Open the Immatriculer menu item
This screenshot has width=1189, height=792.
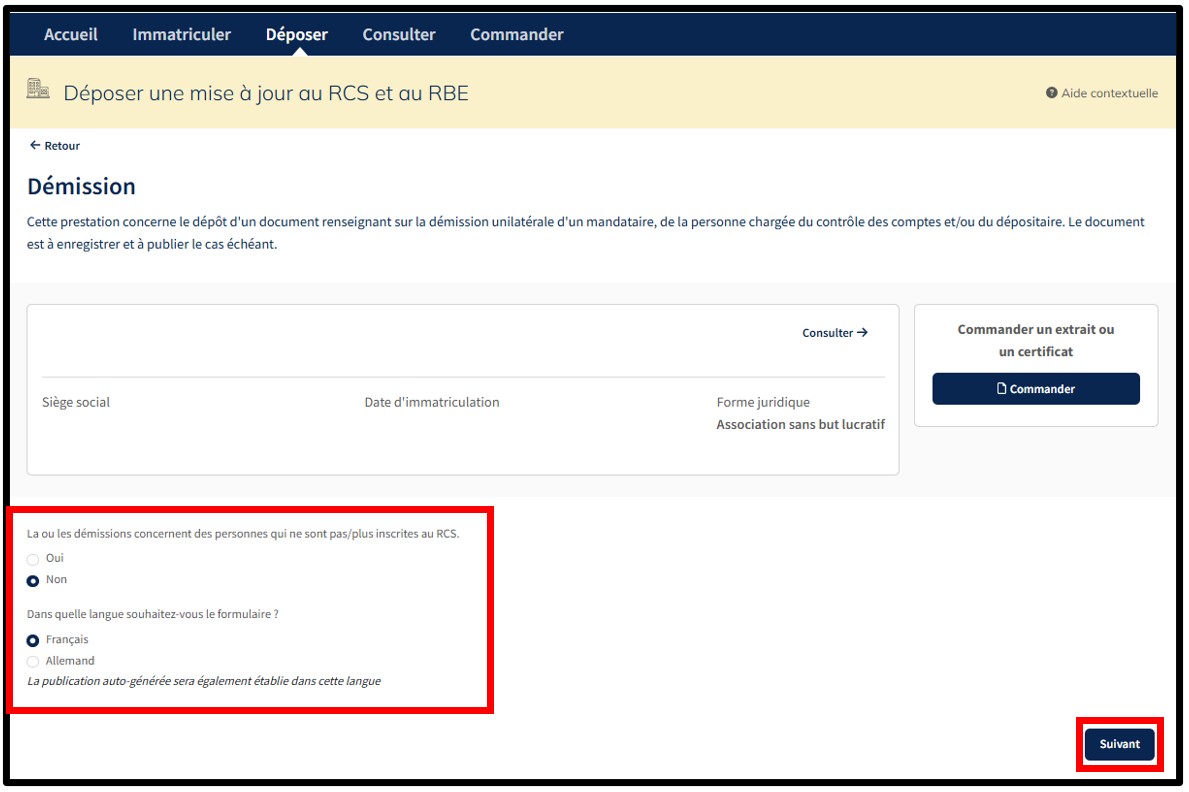click(181, 35)
